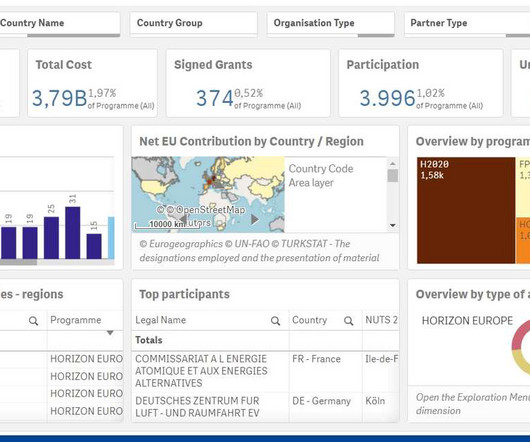Viewport: 530px width, 442px height.
Task: Click the pale yellow FP treemap block
Action: pos(523,187)
